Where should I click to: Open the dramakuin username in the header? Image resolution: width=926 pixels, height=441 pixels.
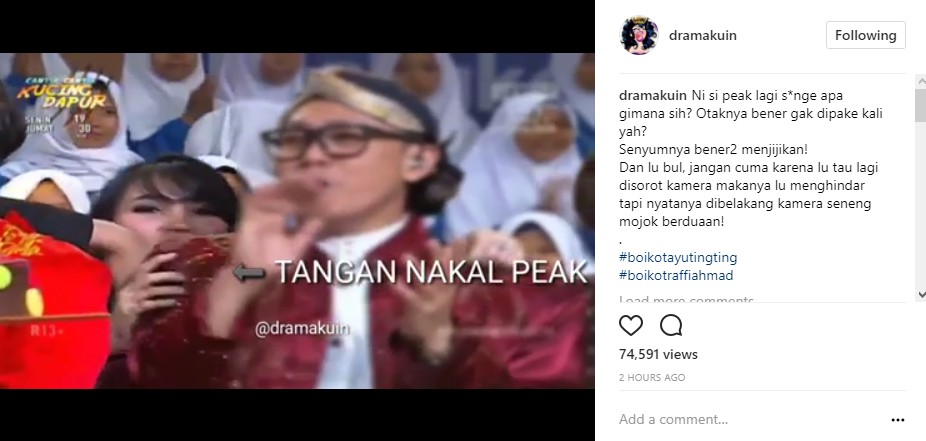703,35
